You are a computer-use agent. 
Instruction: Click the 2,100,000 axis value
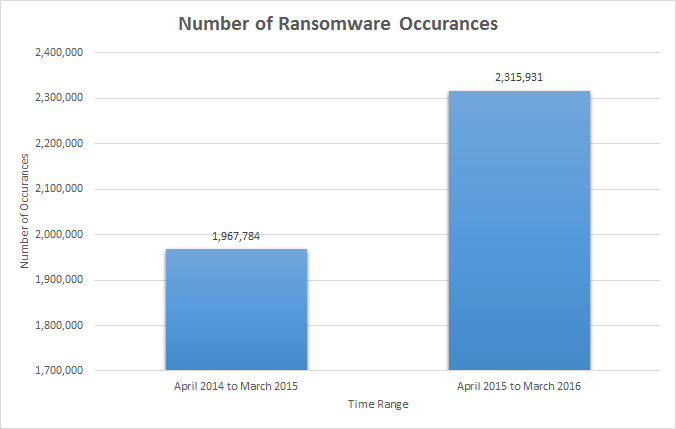pos(59,189)
